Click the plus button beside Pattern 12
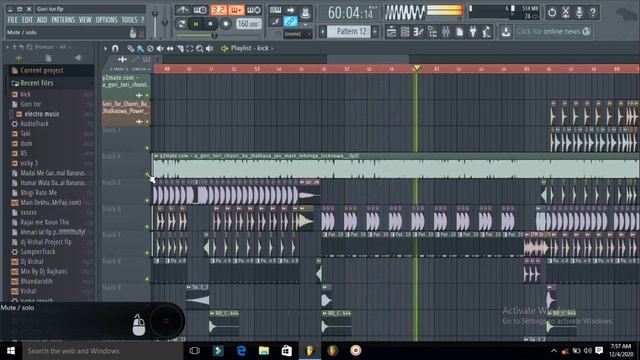Image resolution: width=640 pixels, height=360 pixels. (x=375, y=31)
